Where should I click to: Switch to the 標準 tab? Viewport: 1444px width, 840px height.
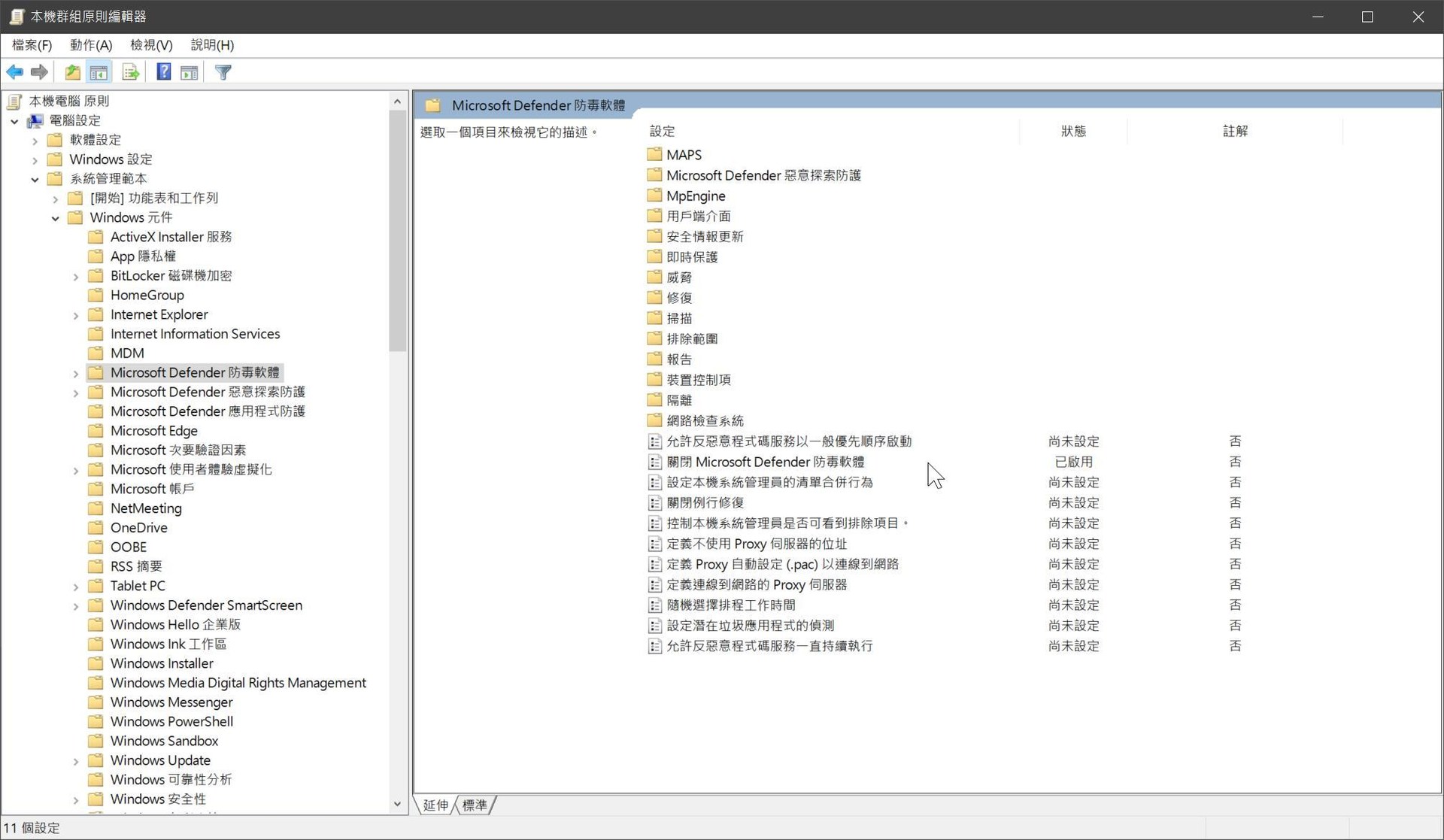click(475, 805)
